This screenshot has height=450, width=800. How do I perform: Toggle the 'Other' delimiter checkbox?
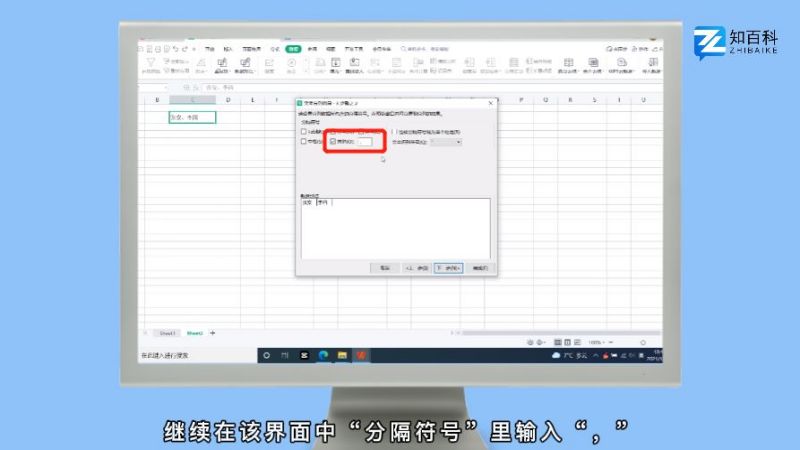click(x=334, y=142)
